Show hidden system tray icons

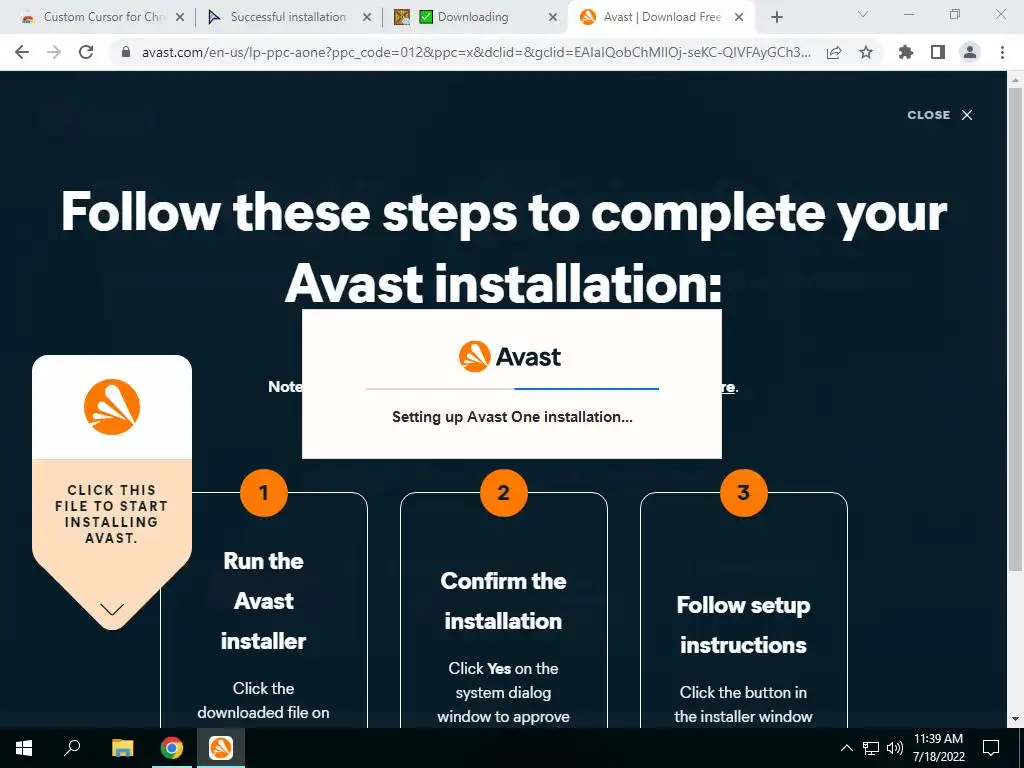846,748
